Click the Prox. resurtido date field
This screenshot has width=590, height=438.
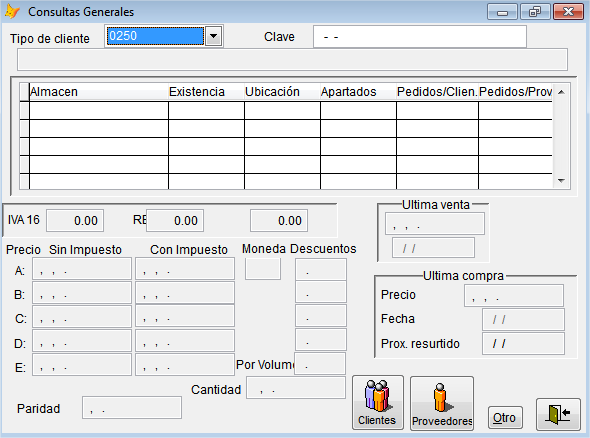tap(523, 344)
